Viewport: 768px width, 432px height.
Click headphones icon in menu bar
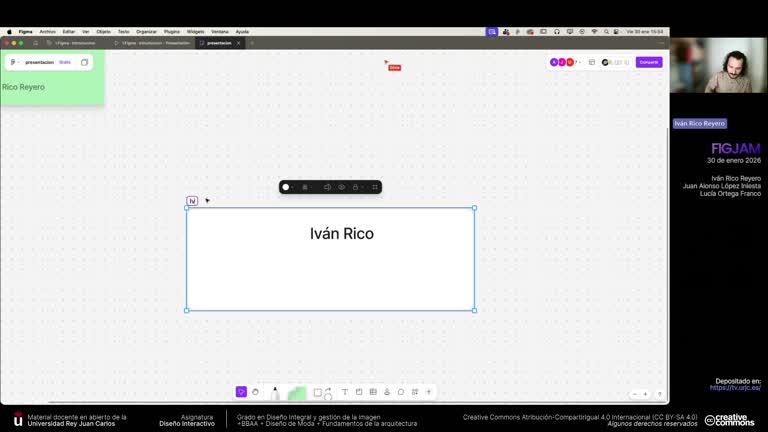point(557,31)
